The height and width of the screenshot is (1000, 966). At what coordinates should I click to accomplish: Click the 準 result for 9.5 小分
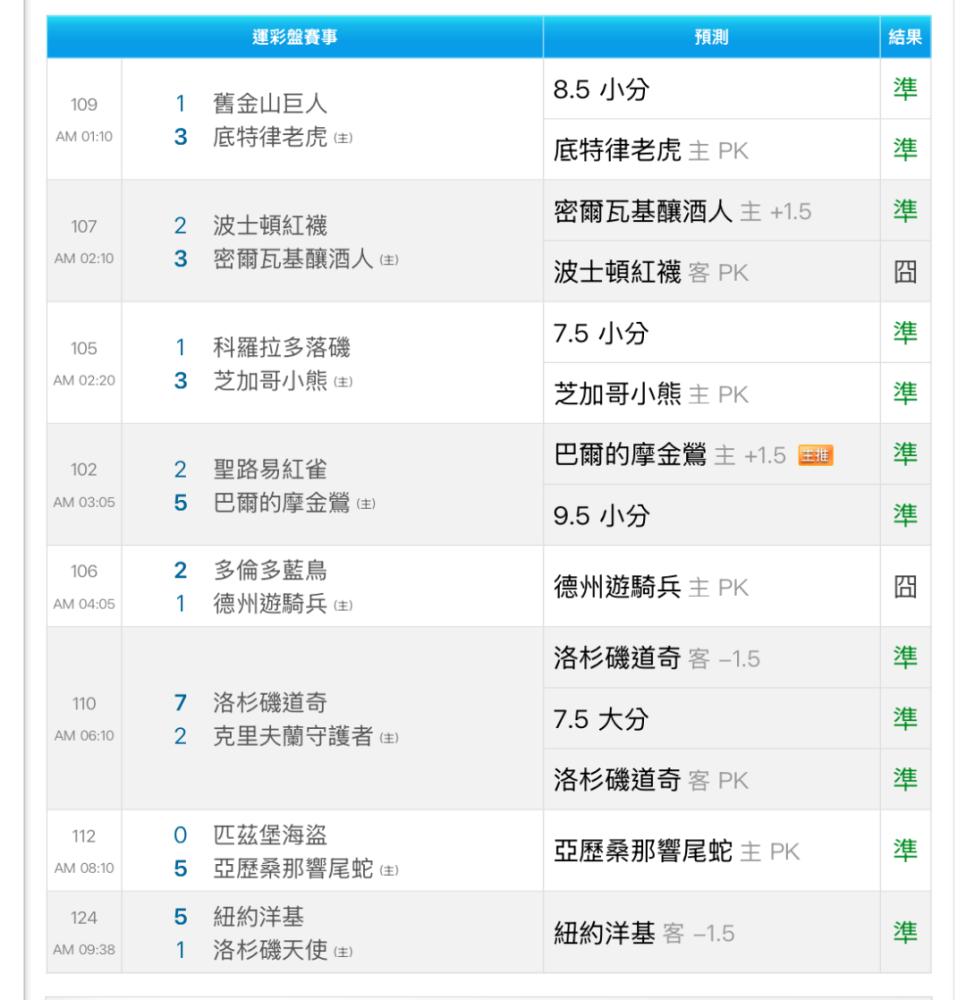(905, 515)
